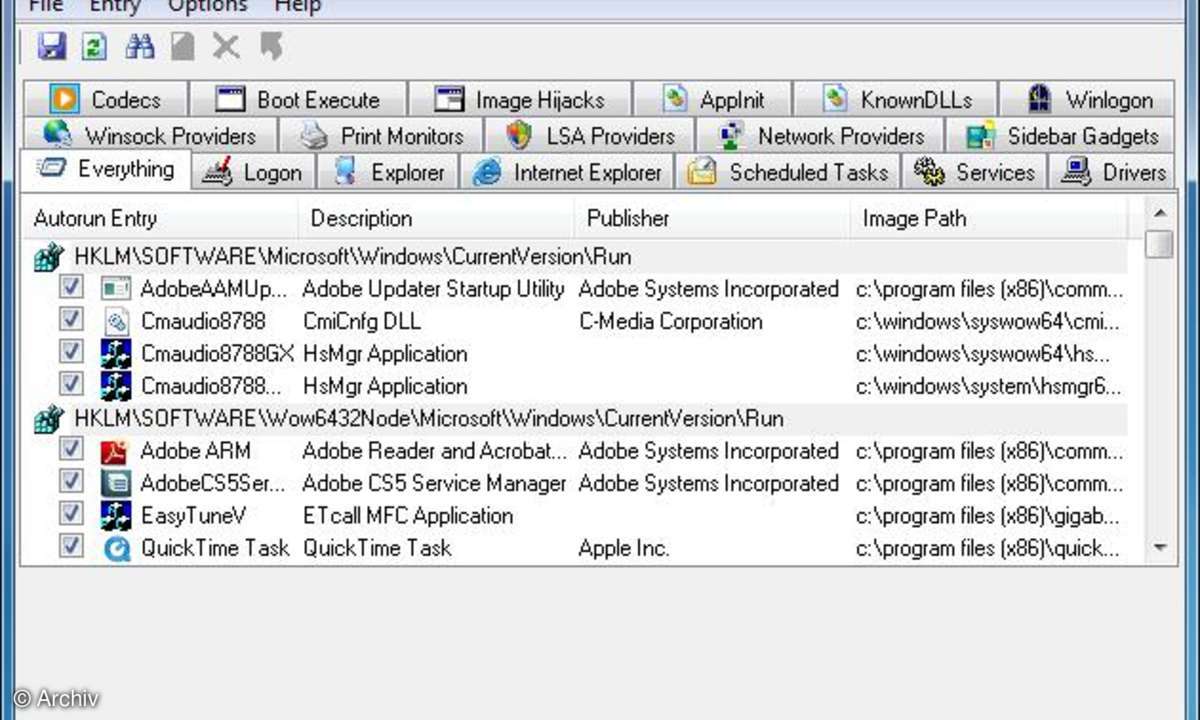This screenshot has width=1200, height=720.
Task: Click the "Adobe CS5 Service Manager" description
Action: click(x=434, y=483)
